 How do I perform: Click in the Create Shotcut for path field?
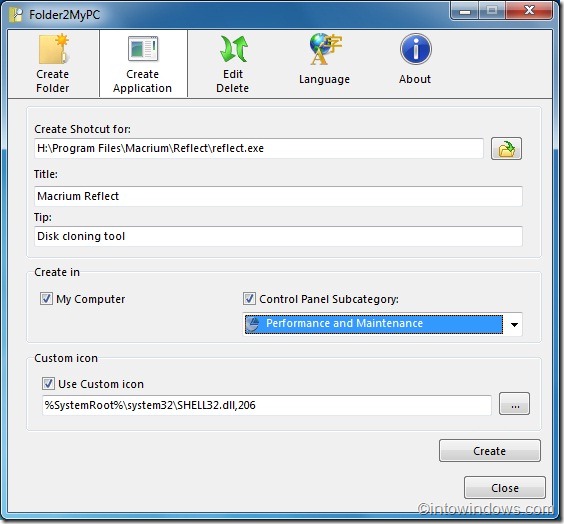click(259, 148)
